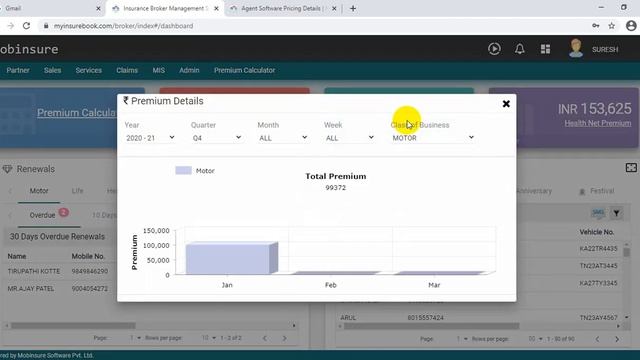Click the Premium Calculator card link
This screenshot has width=640, height=360.
77,113
